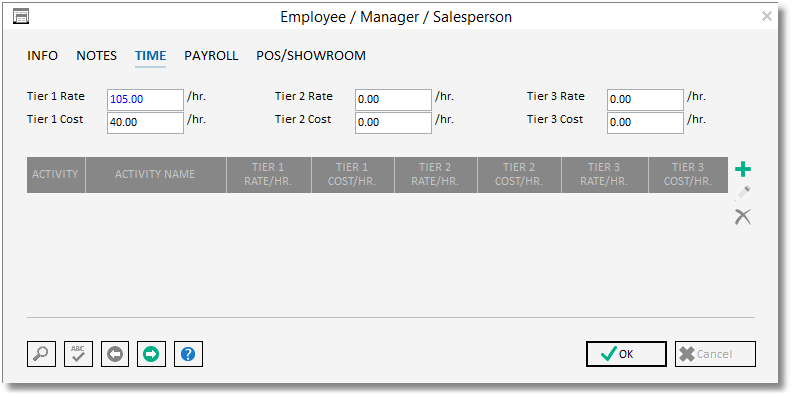This screenshot has height=397, width=792.
Task: Click the Tier 3 Cost field
Action: pos(646,123)
